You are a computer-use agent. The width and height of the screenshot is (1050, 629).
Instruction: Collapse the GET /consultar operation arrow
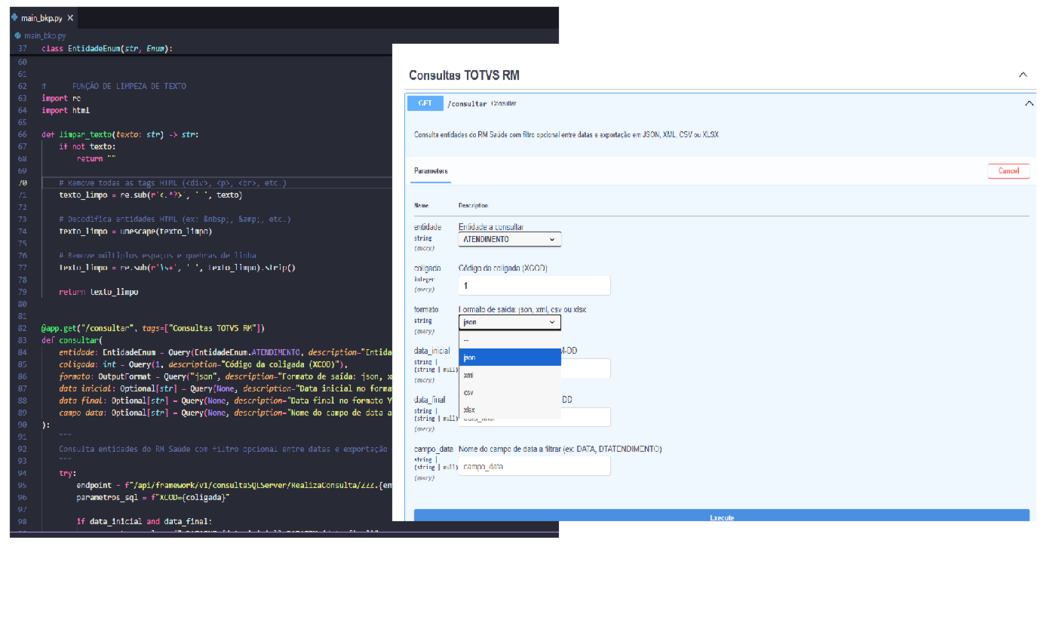[1029, 104]
